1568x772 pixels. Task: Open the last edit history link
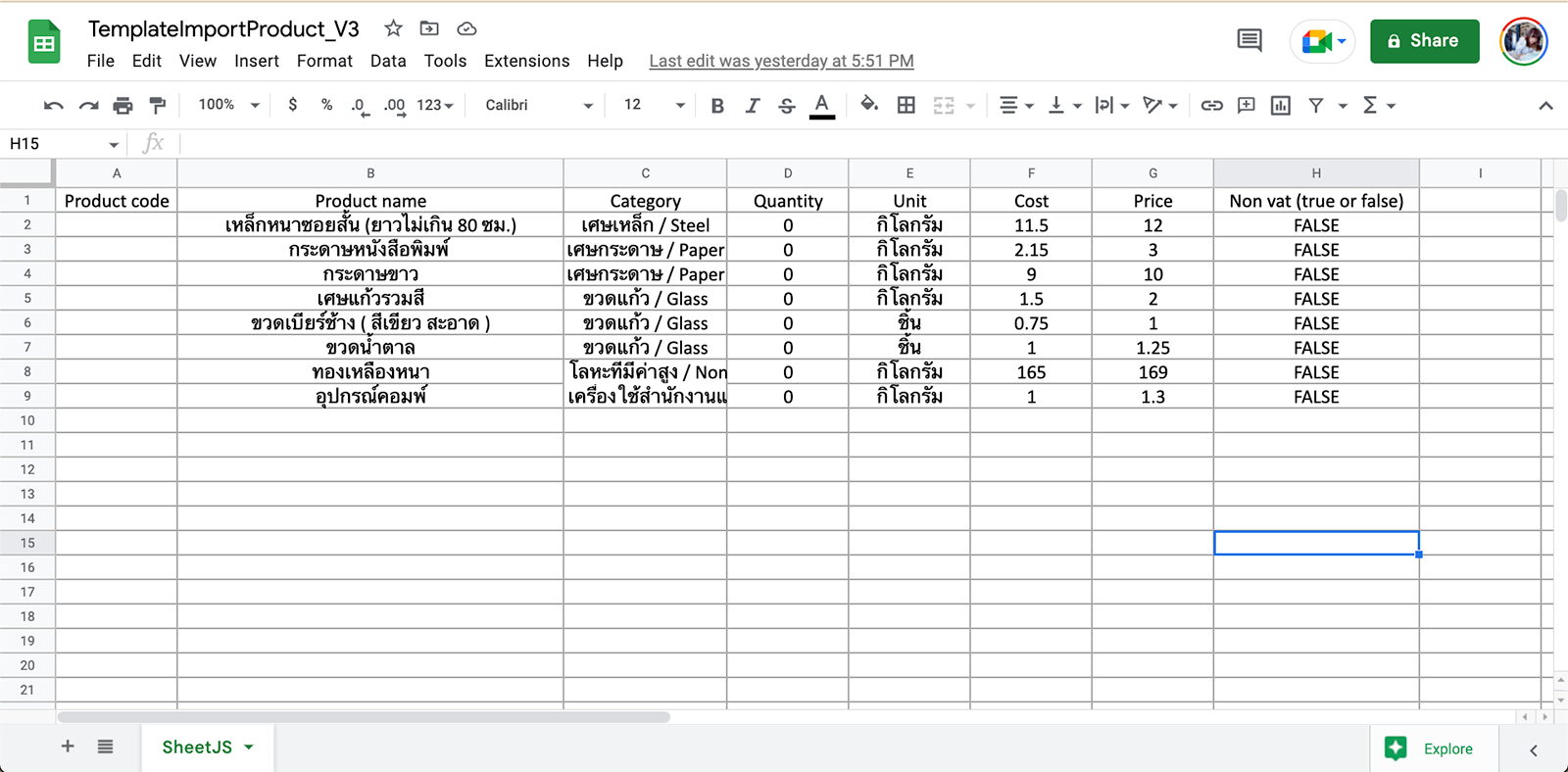pos(781,61)
